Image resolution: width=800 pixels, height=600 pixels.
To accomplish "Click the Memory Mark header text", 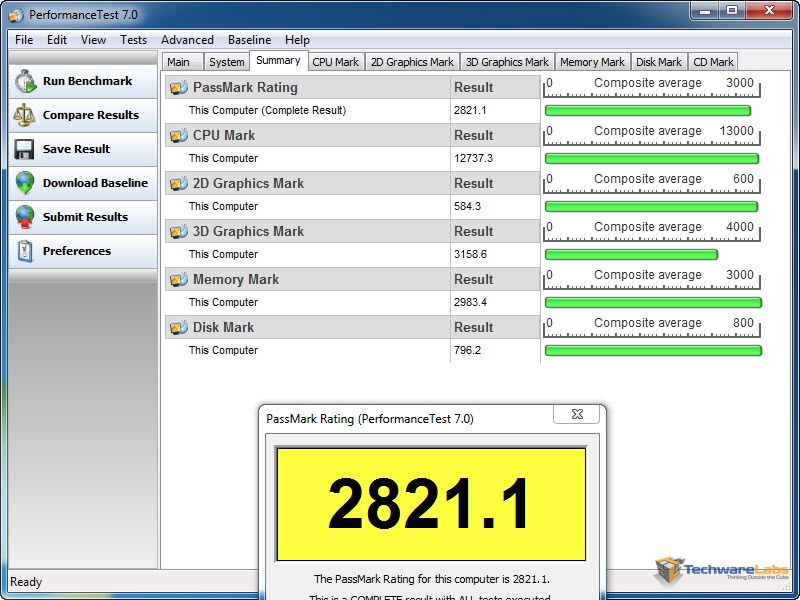I will 236,280.
